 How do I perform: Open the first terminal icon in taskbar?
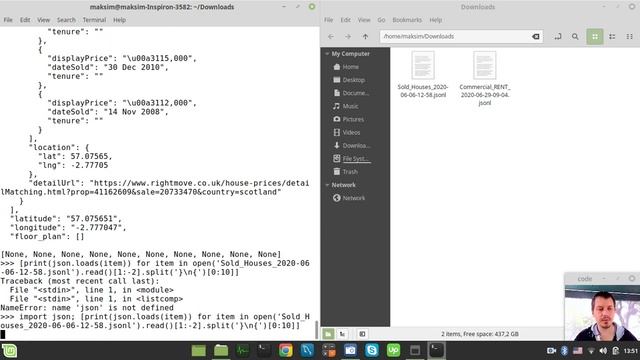tap(264, 351)
